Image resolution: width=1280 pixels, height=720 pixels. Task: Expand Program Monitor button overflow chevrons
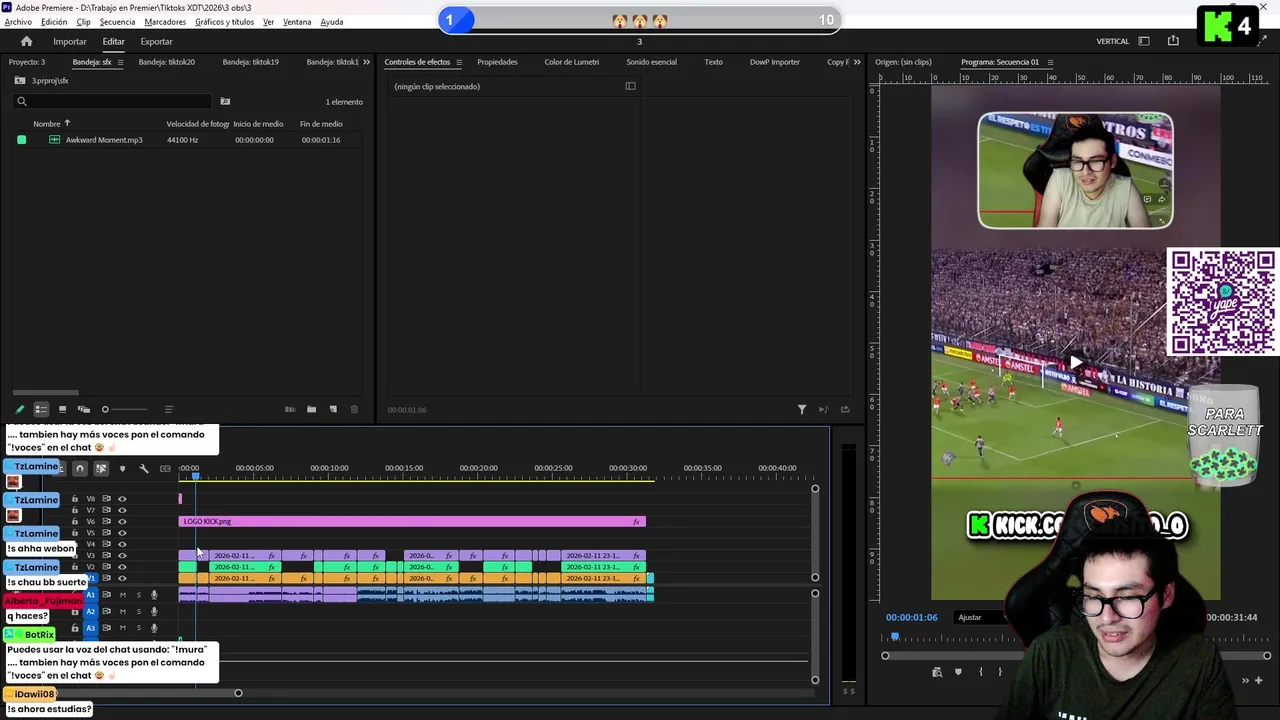pos(1246,681)
